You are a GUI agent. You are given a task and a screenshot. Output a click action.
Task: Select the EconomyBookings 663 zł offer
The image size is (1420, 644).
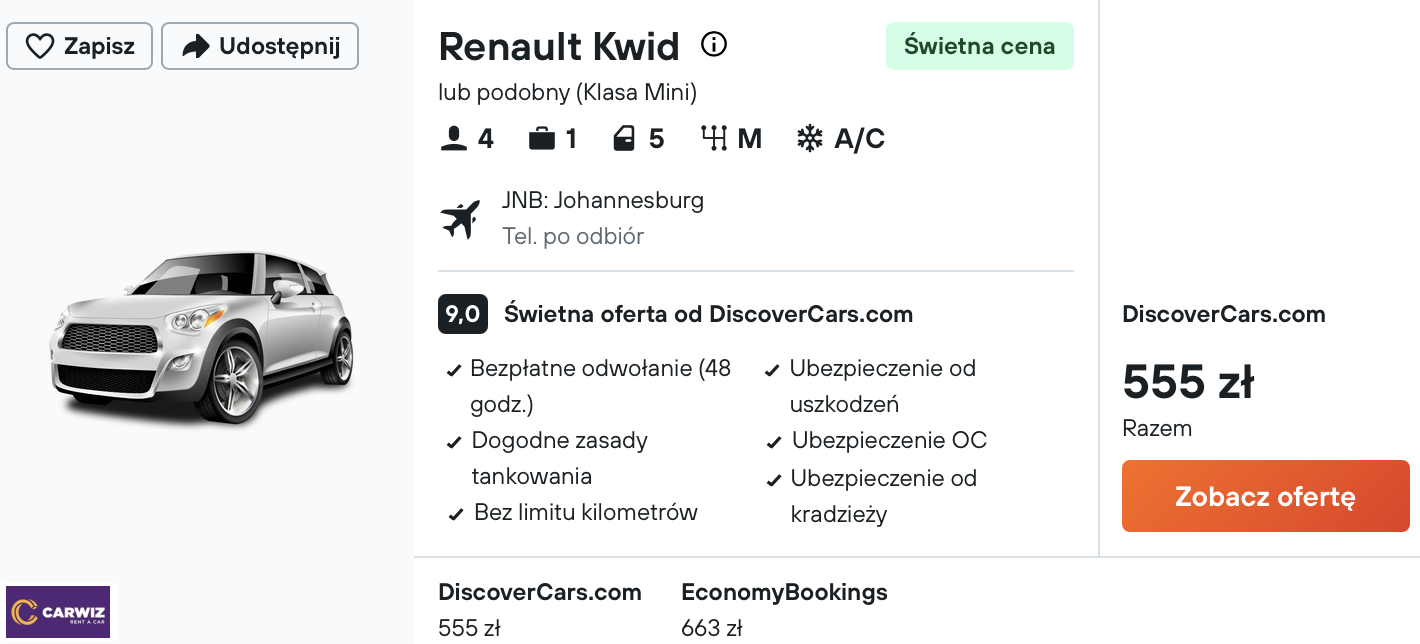pyautogui.click(x=784, y=609)
